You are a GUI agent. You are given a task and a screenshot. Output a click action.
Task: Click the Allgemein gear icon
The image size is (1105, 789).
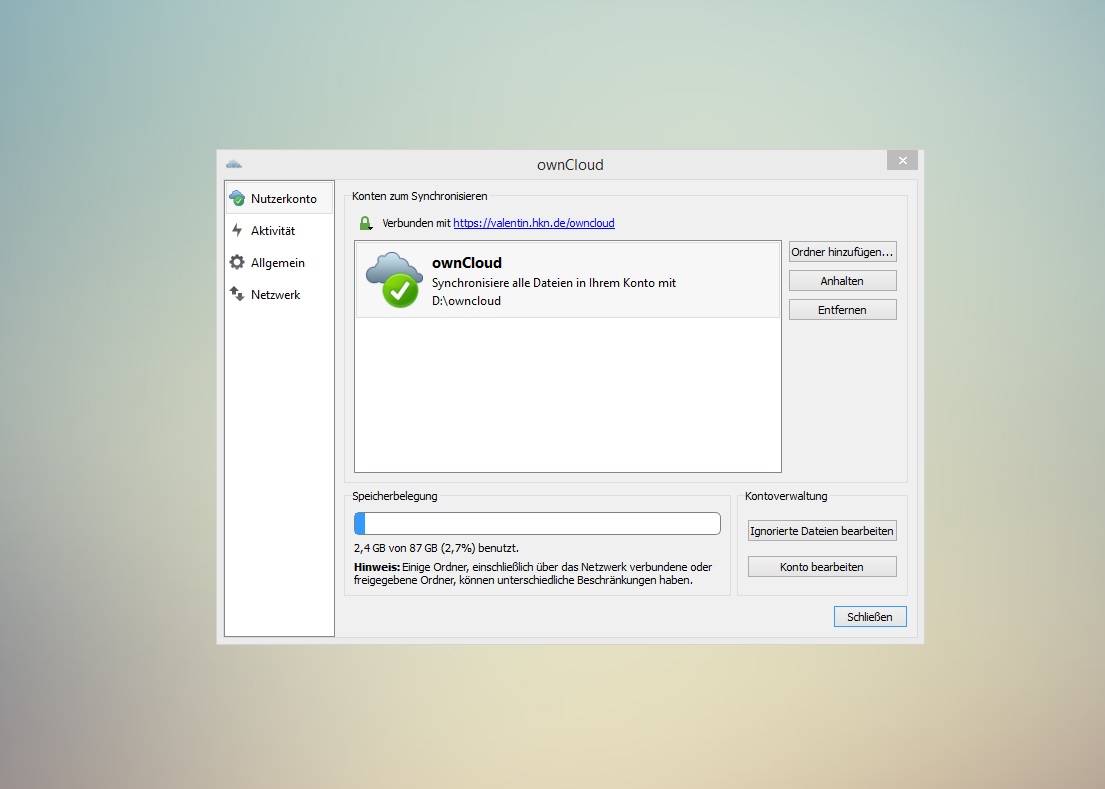237,262
